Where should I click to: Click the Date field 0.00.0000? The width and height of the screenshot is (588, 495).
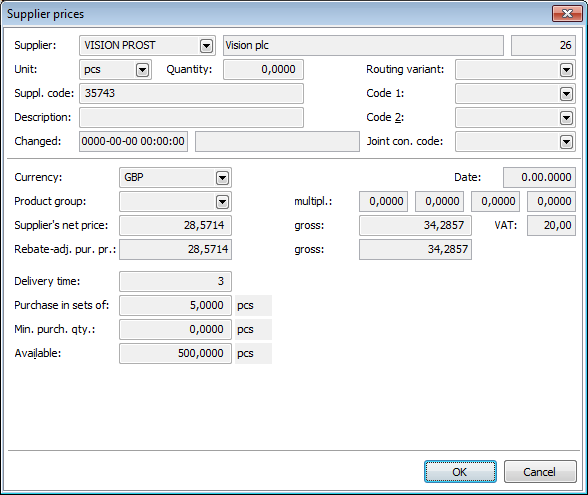click(x=539, y=177)
